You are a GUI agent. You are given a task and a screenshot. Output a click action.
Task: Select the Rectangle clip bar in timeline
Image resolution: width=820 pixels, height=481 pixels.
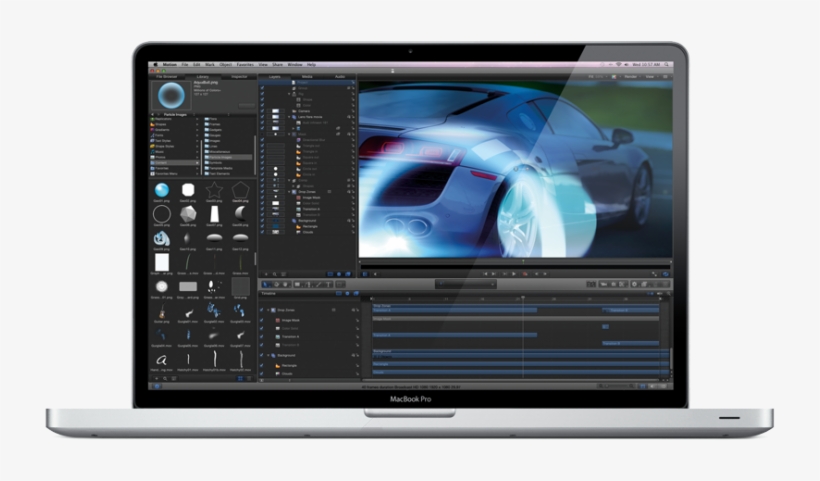click(521, 364)
